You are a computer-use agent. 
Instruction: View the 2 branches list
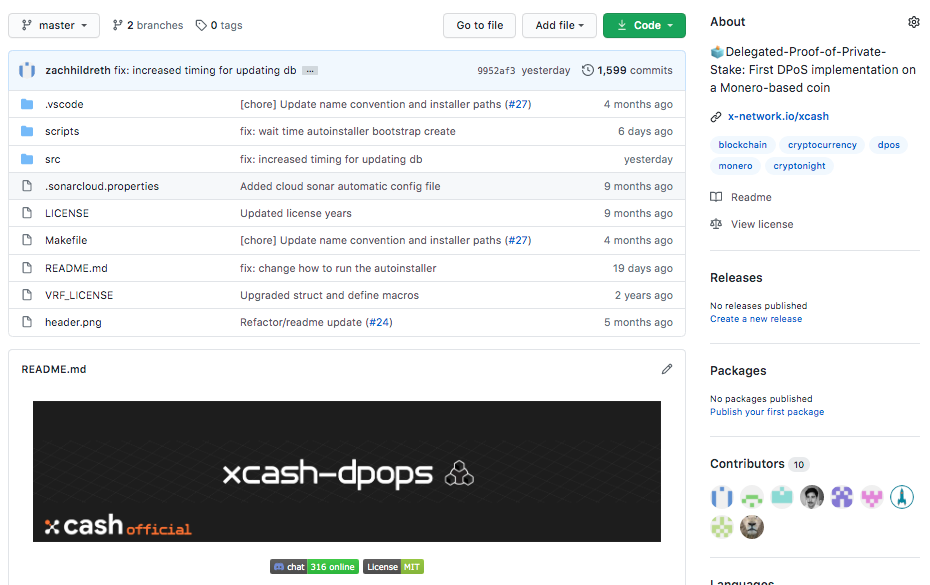148,26
